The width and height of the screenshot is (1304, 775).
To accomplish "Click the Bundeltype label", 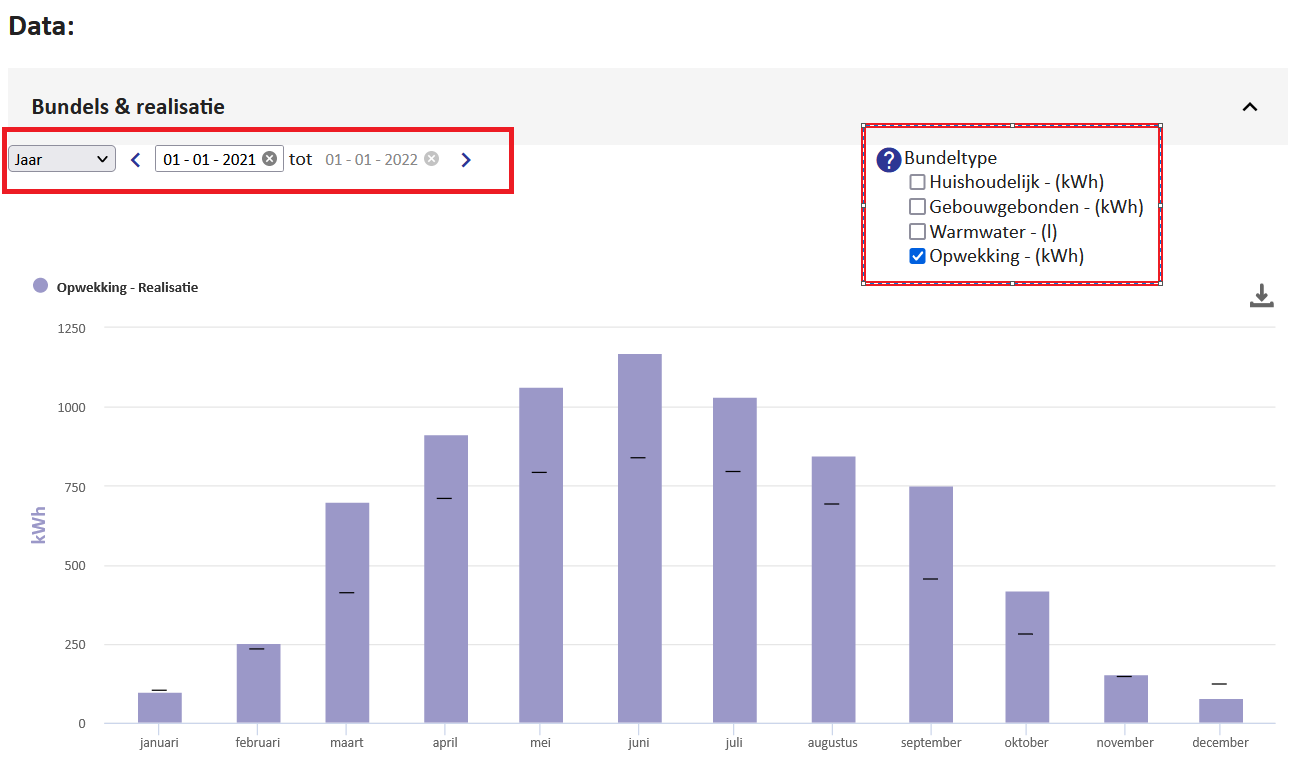I will pyautogui.click(x=951, y=158).
